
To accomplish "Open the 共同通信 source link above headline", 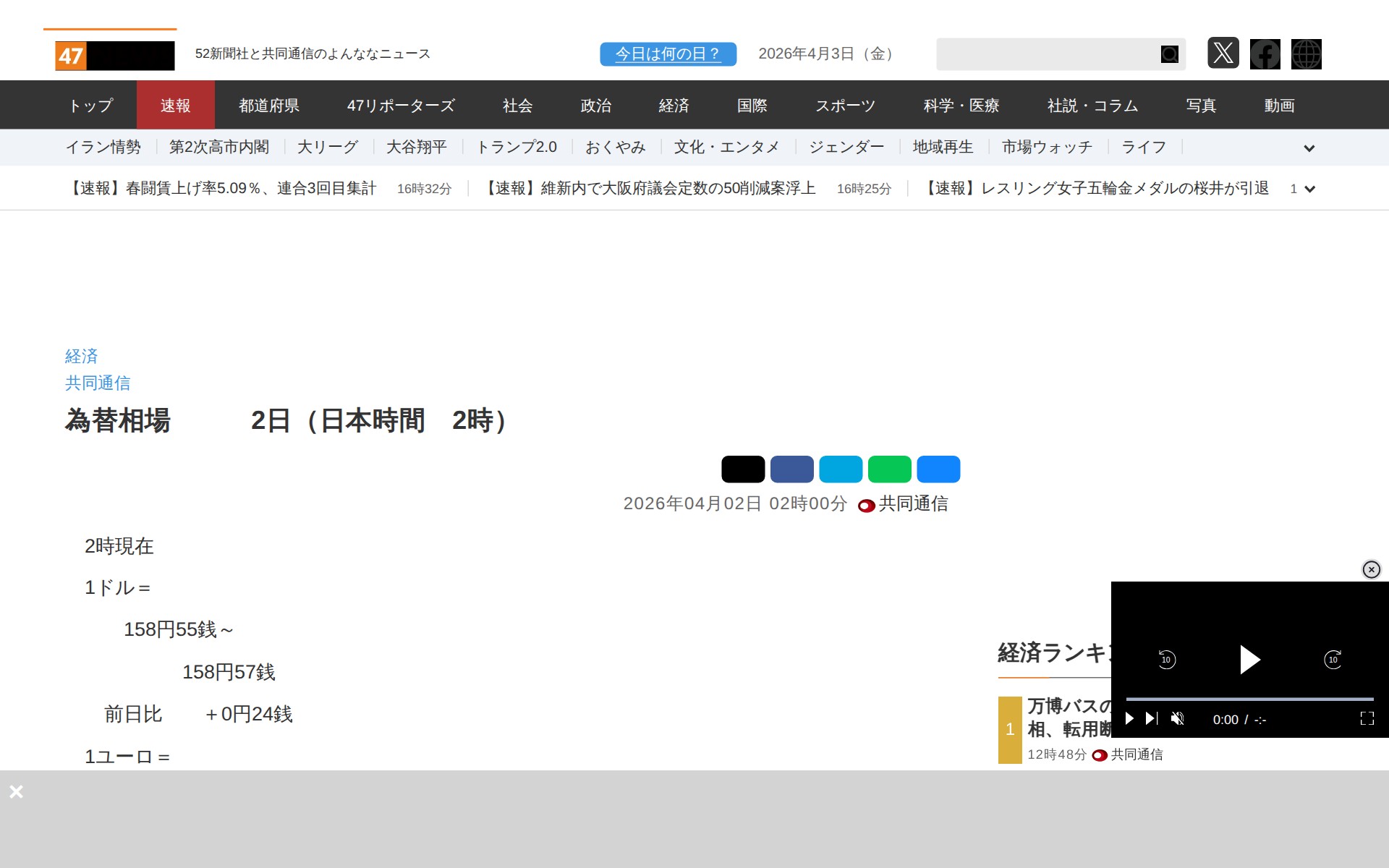I will pos(98,383).
